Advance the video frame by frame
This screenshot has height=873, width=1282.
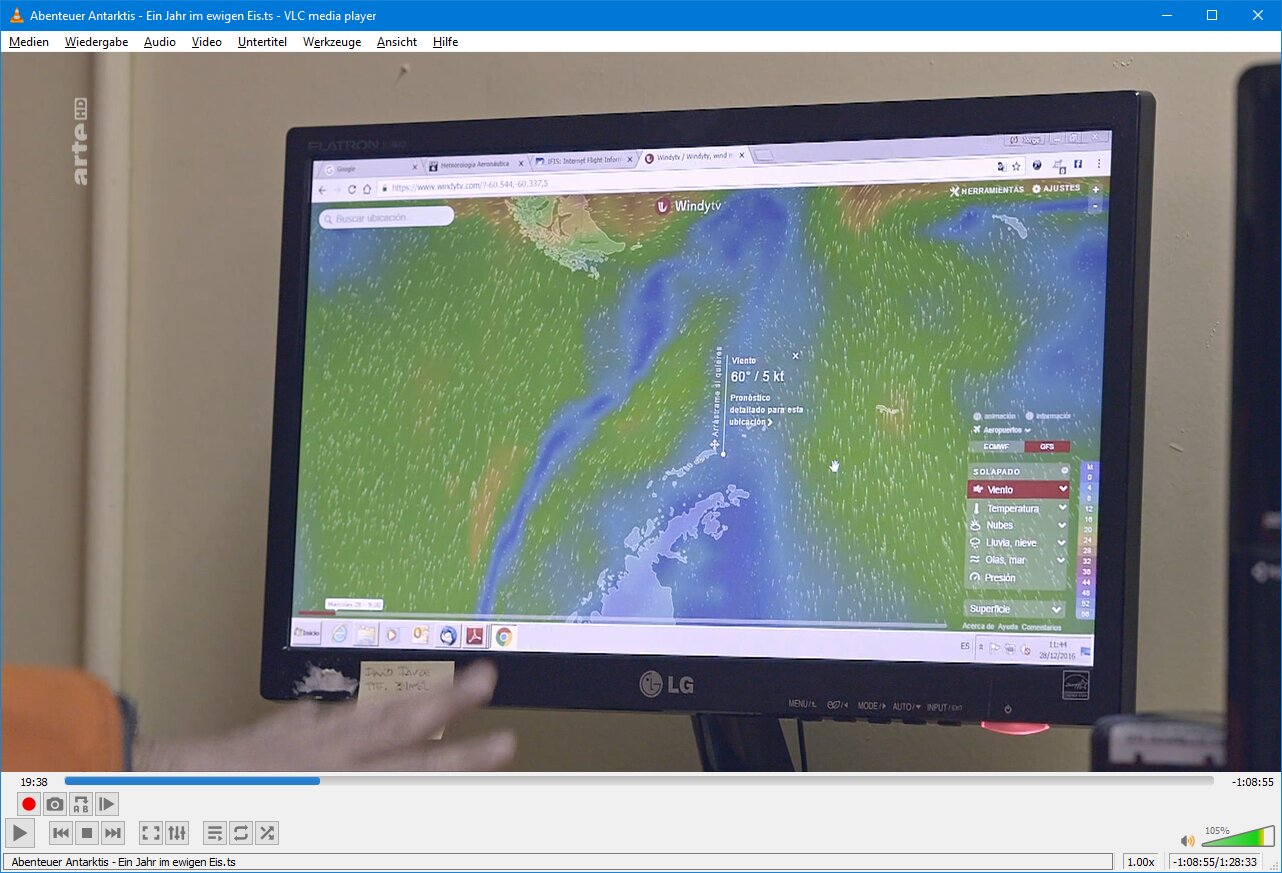(x=107, y=804)
